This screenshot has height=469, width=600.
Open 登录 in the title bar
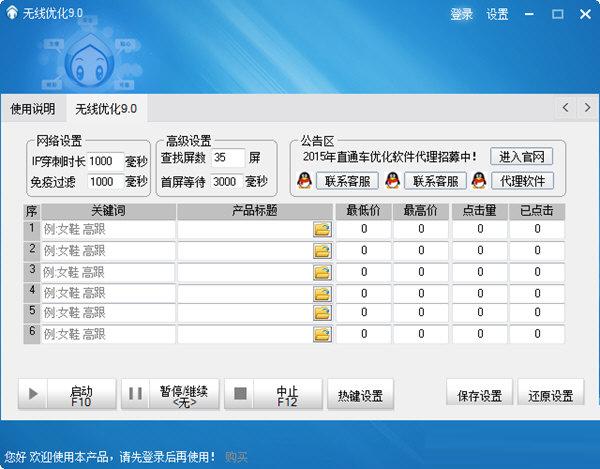[461, 14]
